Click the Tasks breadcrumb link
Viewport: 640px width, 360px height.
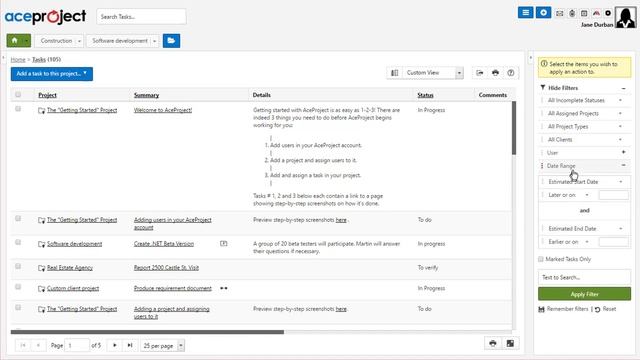39,60
